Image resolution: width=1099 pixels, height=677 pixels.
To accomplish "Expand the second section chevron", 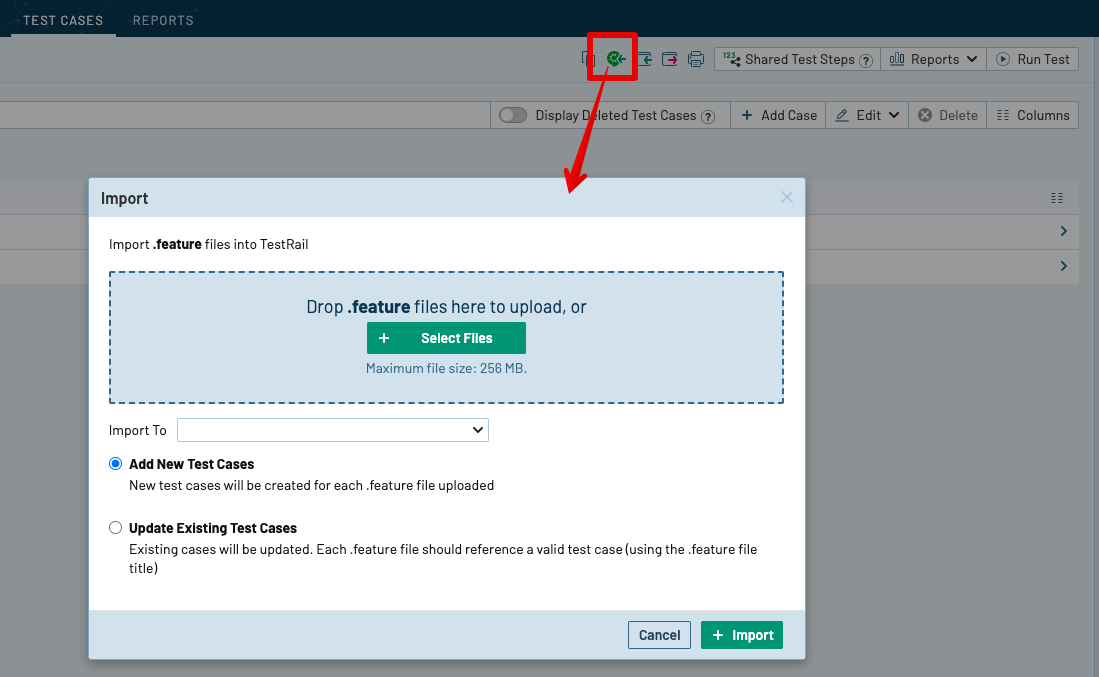I will tap(1064, 266).
